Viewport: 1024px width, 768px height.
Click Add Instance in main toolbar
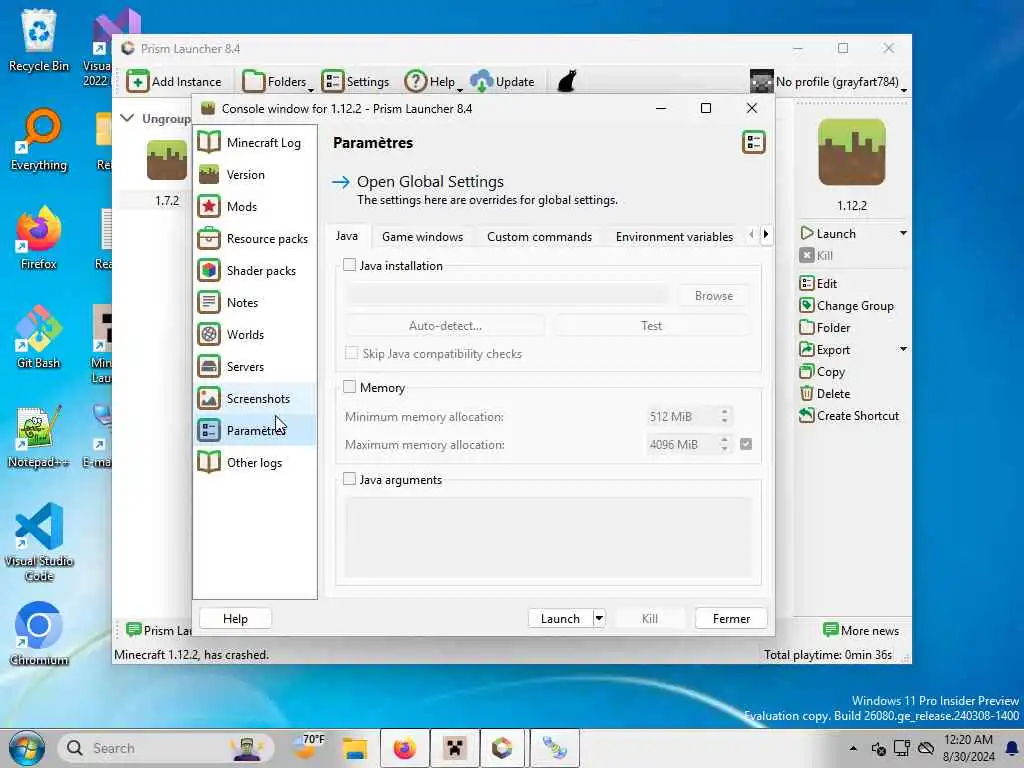click(x=174, y=82)
